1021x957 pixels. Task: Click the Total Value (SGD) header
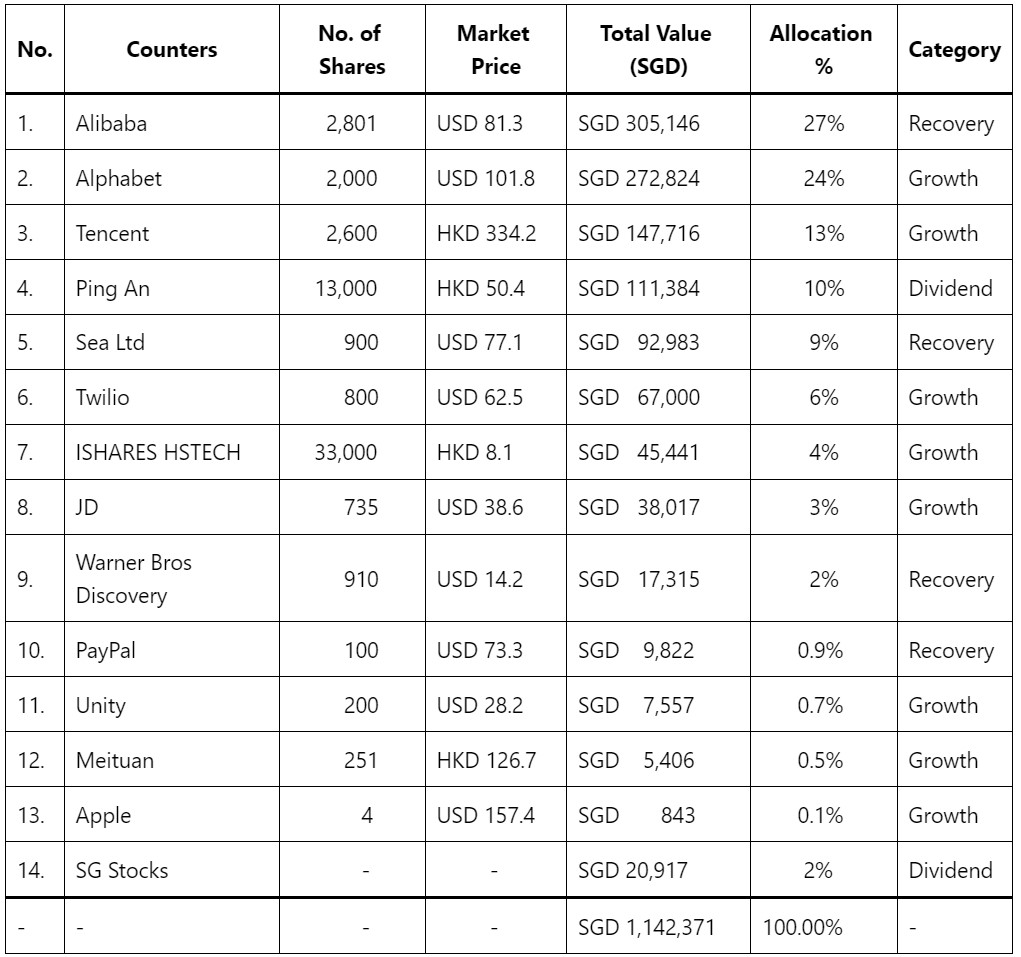658,49
